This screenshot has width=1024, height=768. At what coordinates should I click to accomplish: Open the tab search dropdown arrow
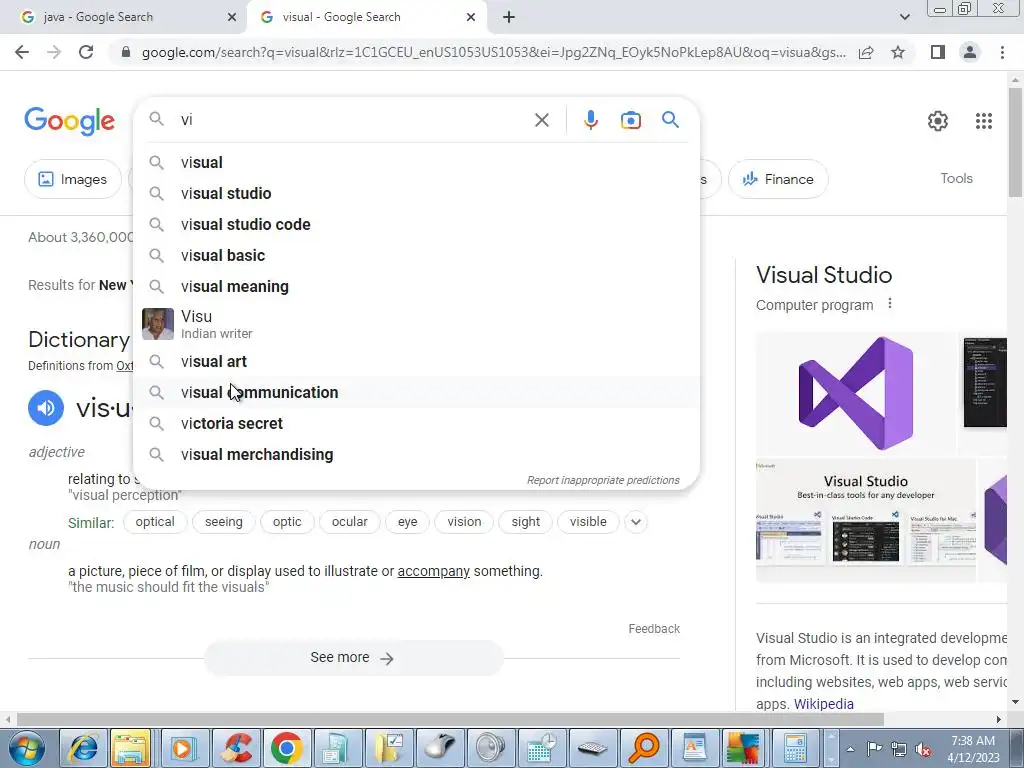[x=904, y=17]
